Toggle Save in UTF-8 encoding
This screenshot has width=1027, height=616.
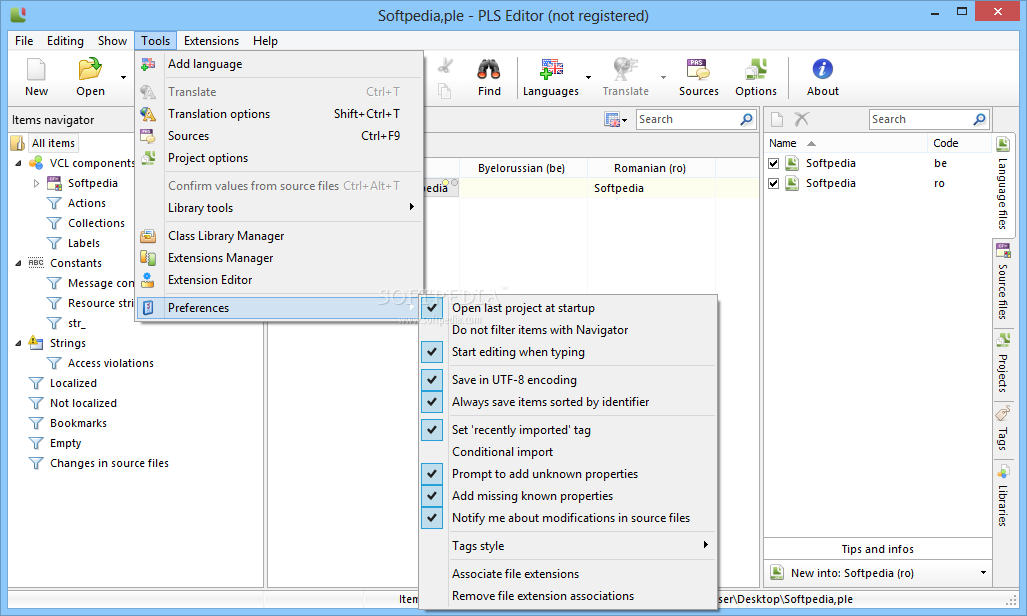tap(568, 380)
